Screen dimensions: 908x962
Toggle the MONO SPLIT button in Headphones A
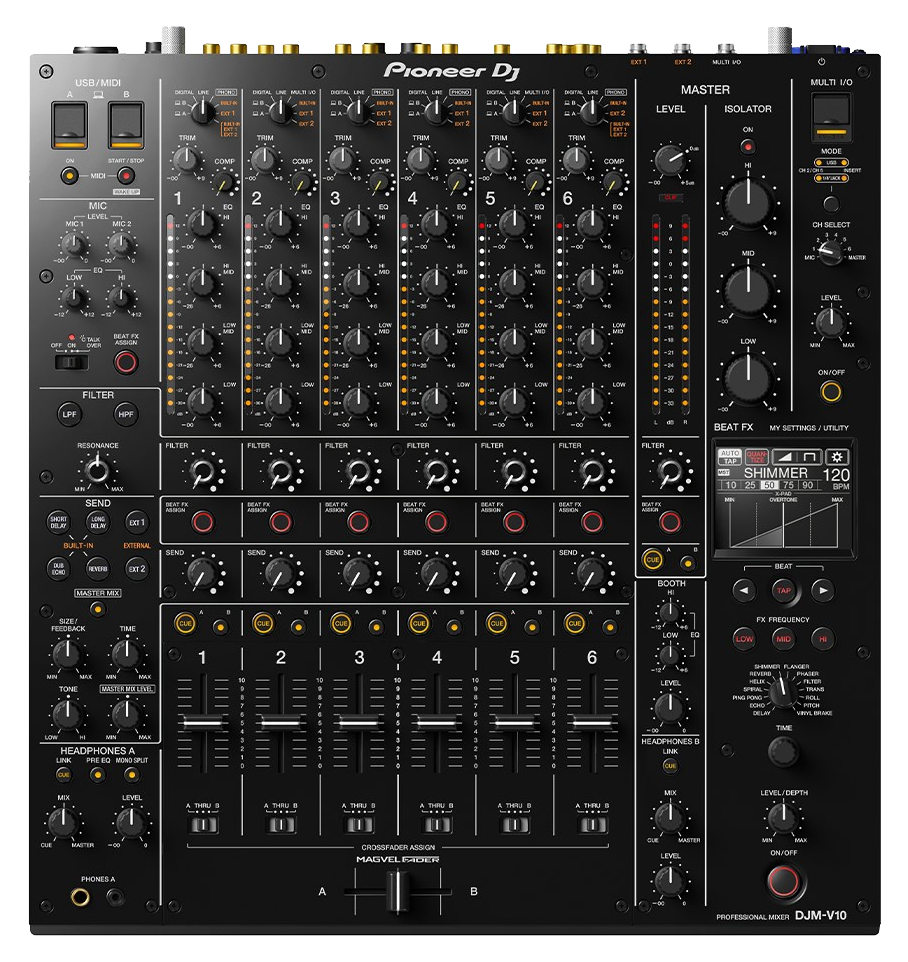point(131,775)
